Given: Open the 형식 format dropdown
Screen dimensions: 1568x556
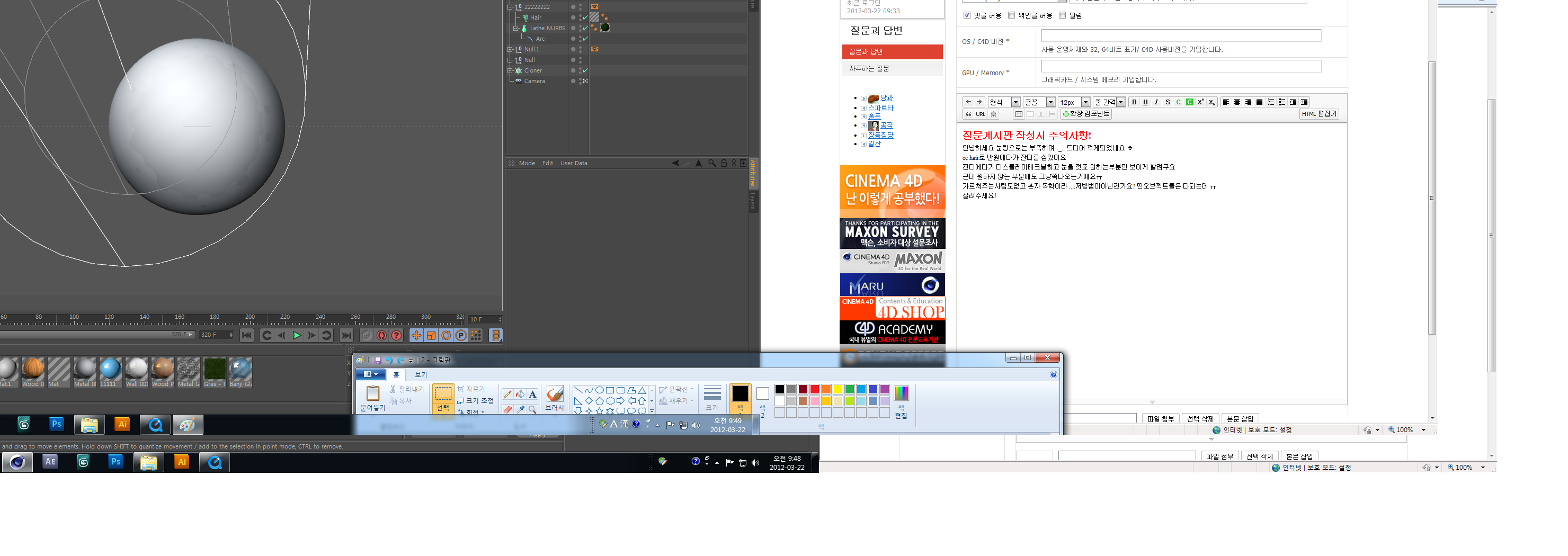Looking at the screenshot, I should tap(1004, 102).
